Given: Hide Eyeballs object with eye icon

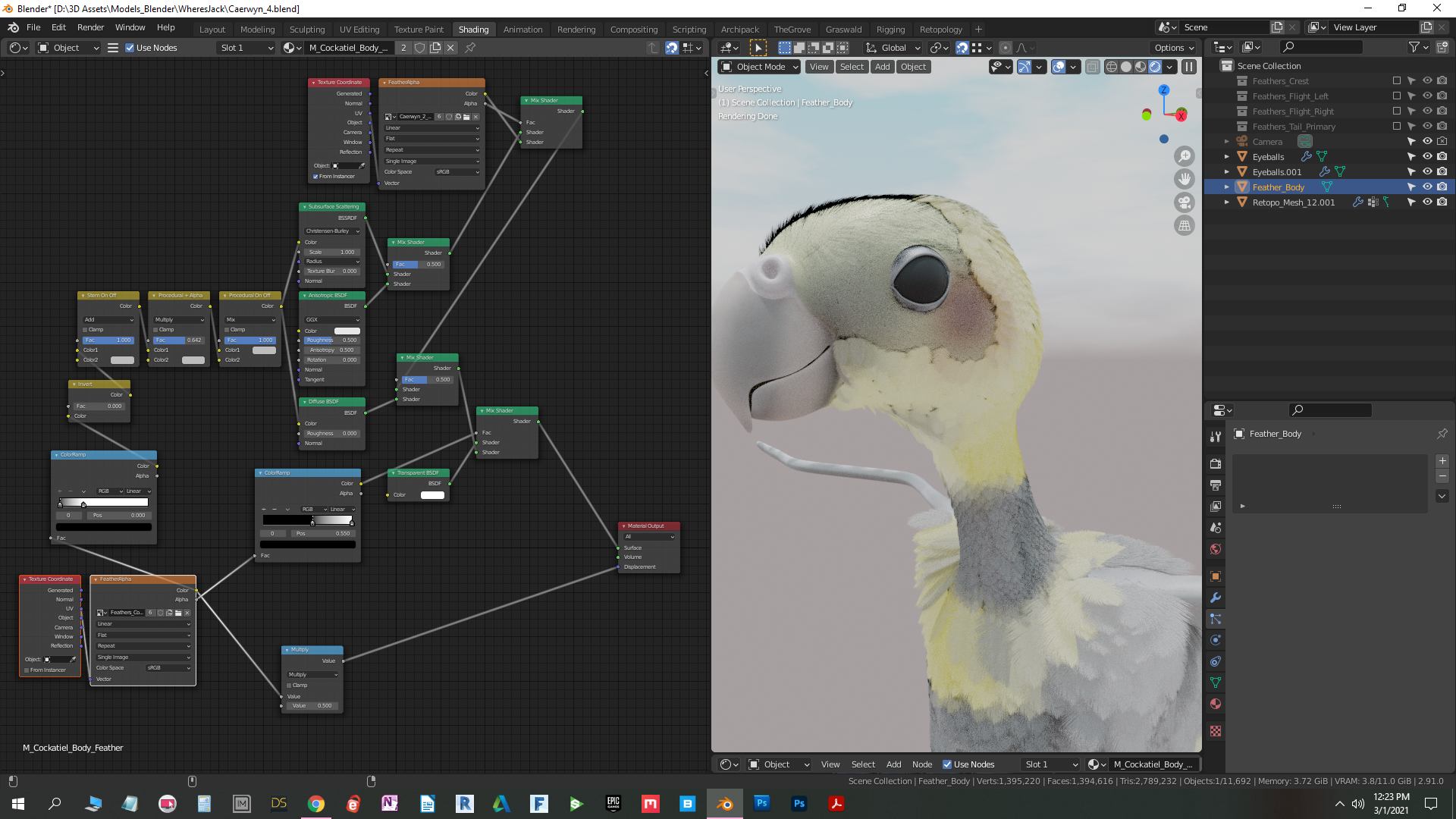Looking at the screenshot, I should [1426, 157].
